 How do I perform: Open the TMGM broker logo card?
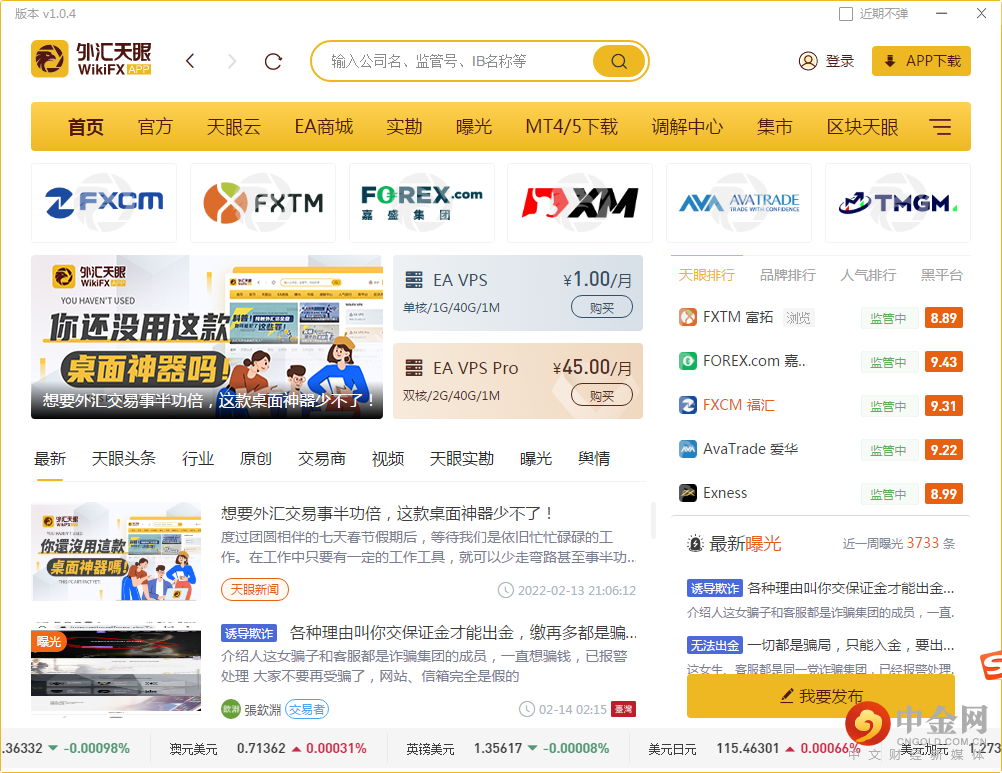[x=898, y=203]
